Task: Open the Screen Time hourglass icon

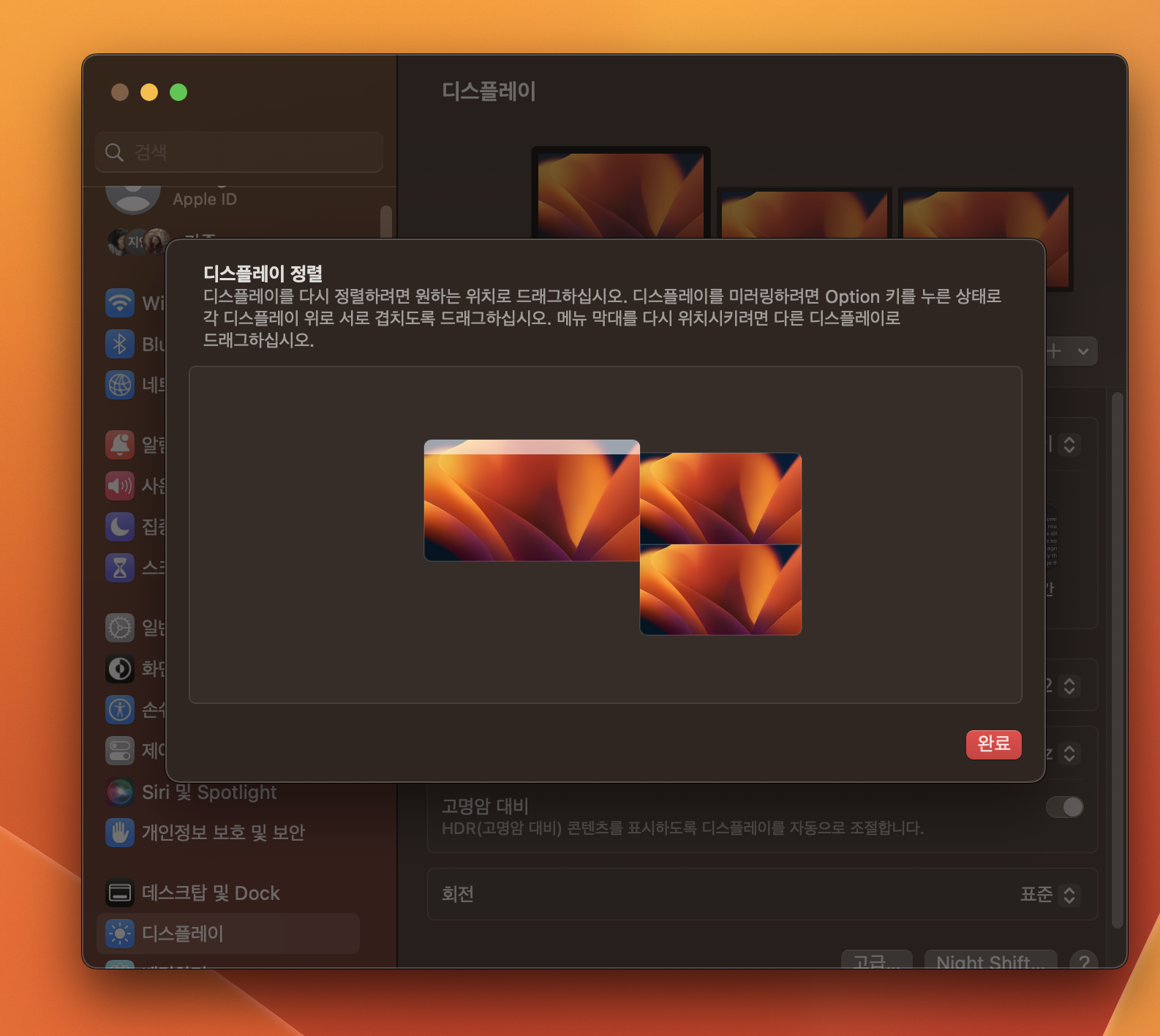Action: (x=120, y=568)
